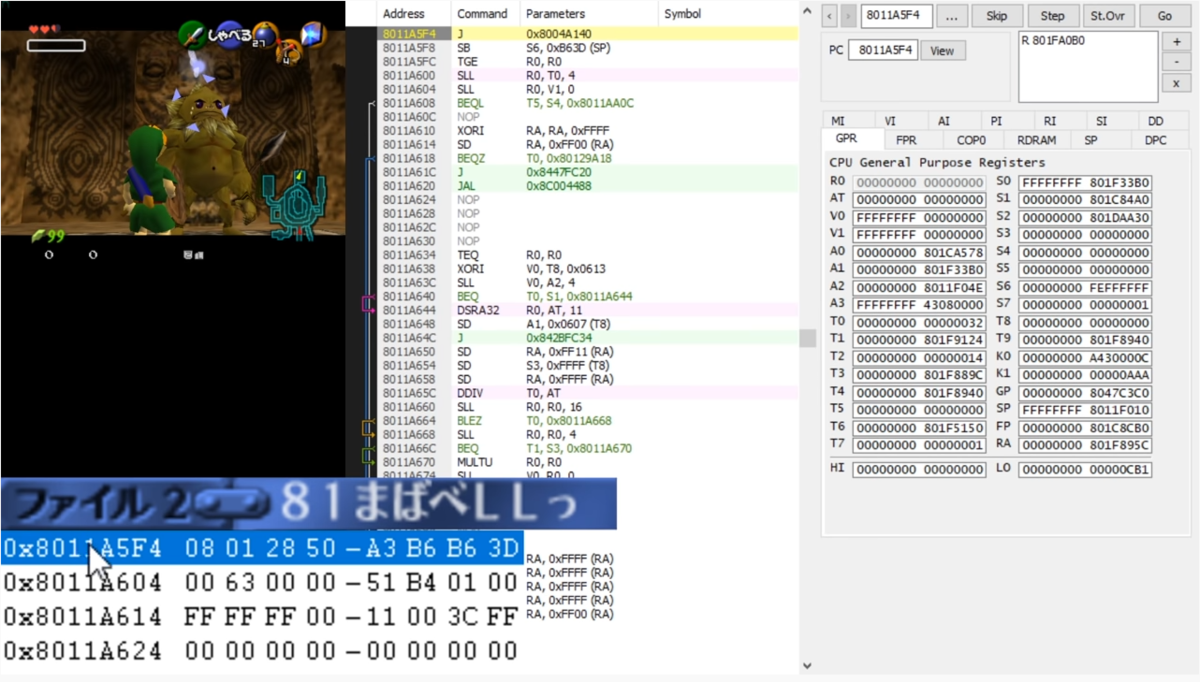The height and width of the screenshot is (682, 1200).
Task: Select disassembly row 8011A608 BEQL
Action: [x=588, y=103]
